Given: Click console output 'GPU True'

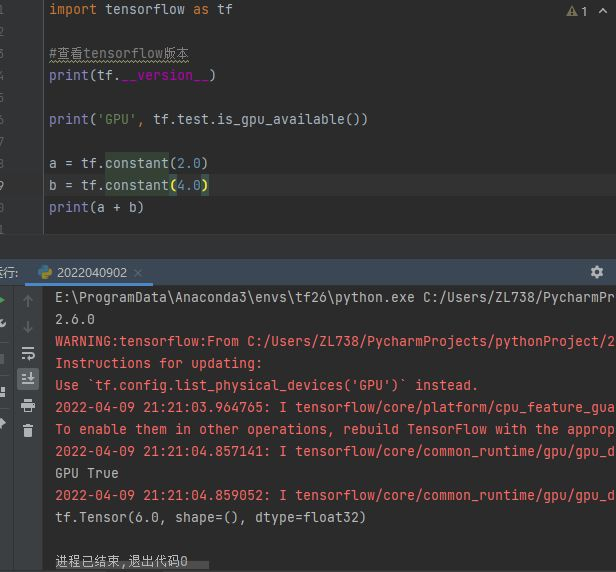Looking at the screenshot, I should pyautogui.click(x=86, y=473).
